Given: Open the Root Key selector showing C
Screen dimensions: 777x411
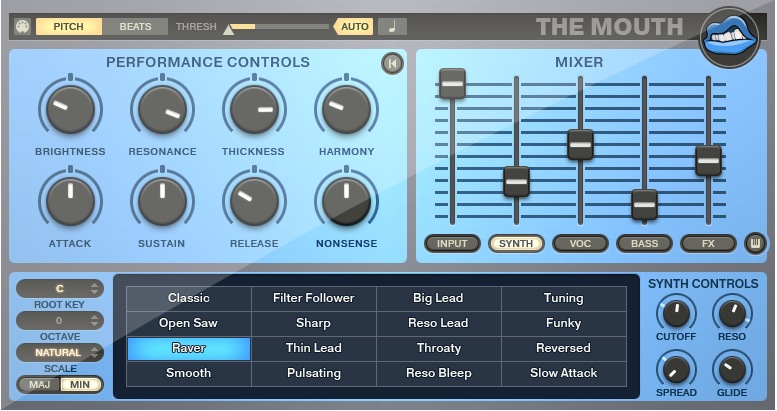Looking at the screenshot, I should [x=60, y=289].
